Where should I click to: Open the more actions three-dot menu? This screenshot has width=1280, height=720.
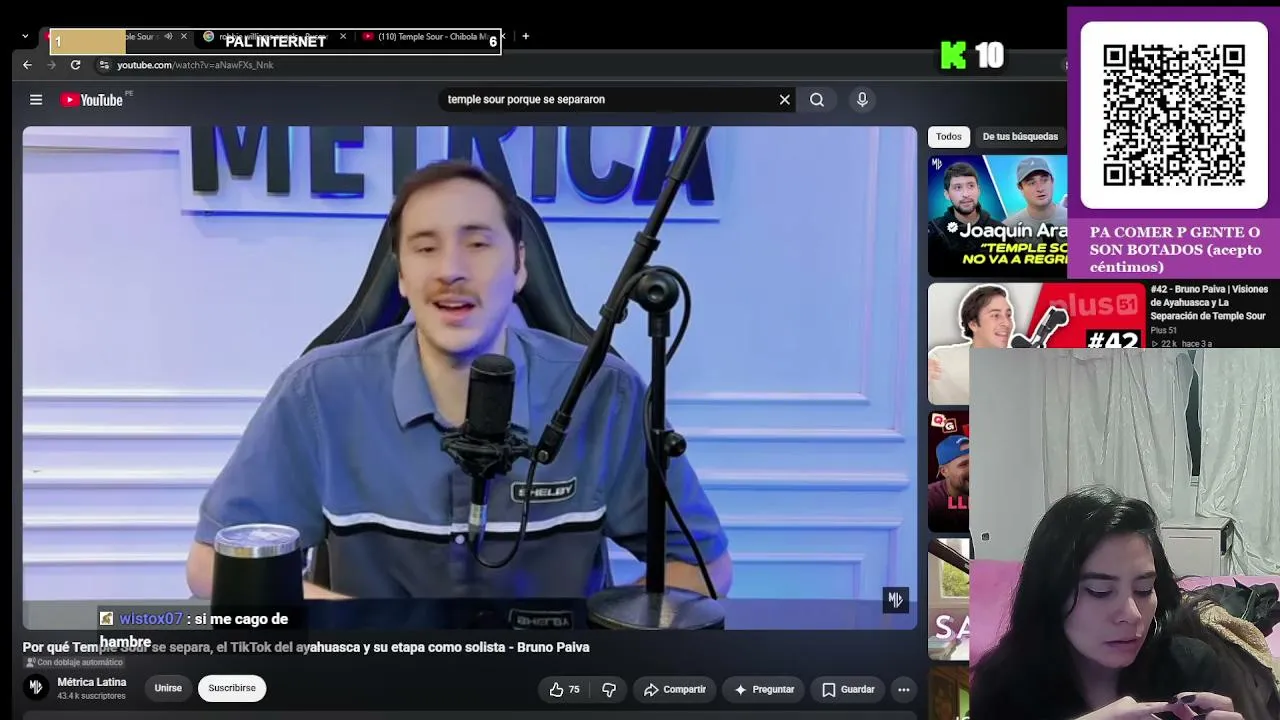click(x=904, y=689)
